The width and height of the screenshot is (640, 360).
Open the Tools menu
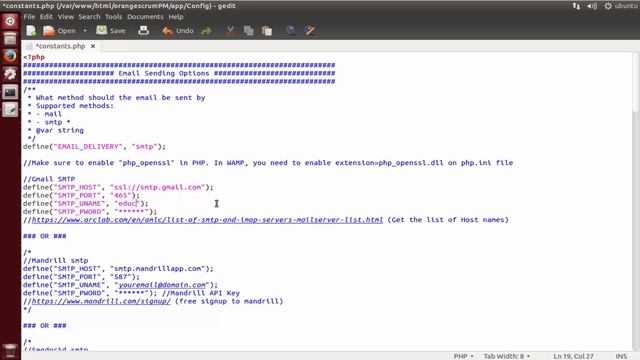(x=113, y=17)
